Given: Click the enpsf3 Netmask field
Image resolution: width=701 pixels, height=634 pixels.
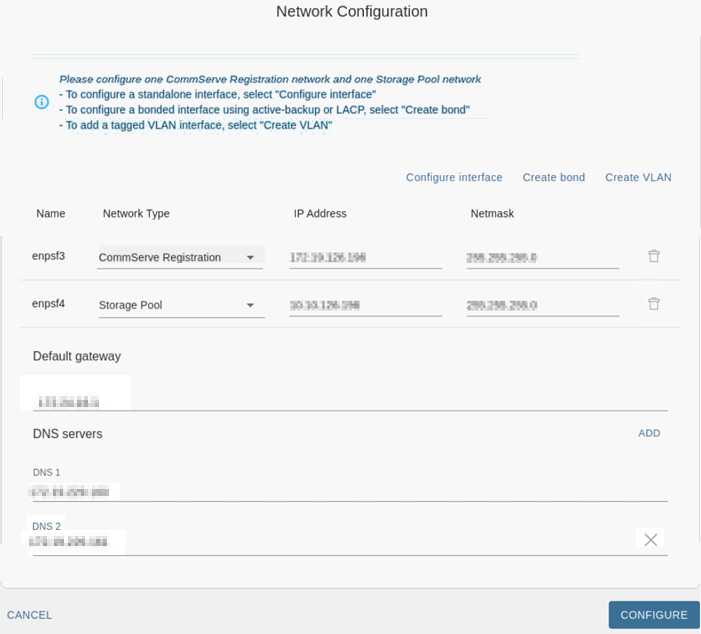Looking at the screenshot, I should 542,257.
